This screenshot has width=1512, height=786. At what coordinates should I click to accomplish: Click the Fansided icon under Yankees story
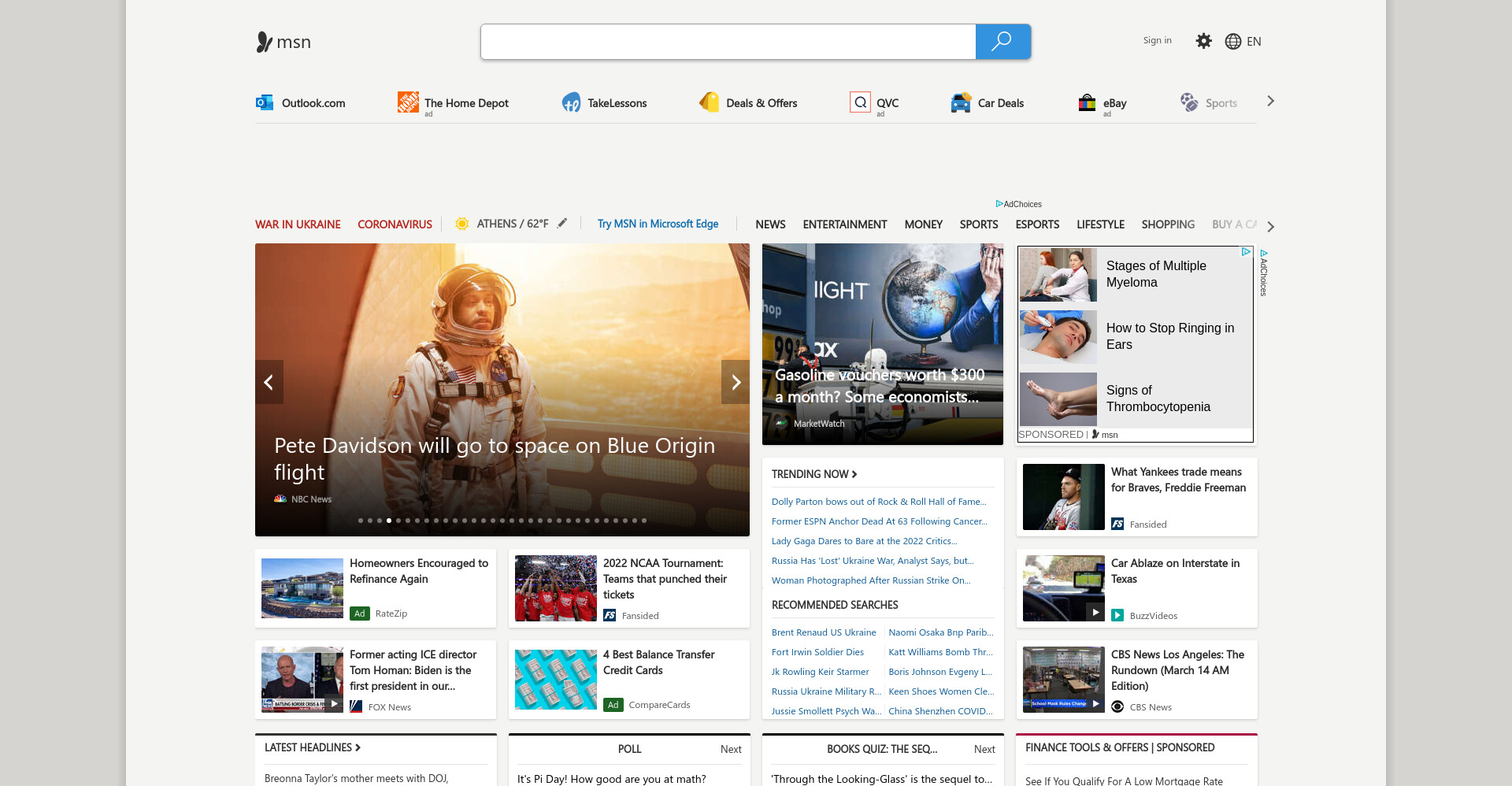1117,524
